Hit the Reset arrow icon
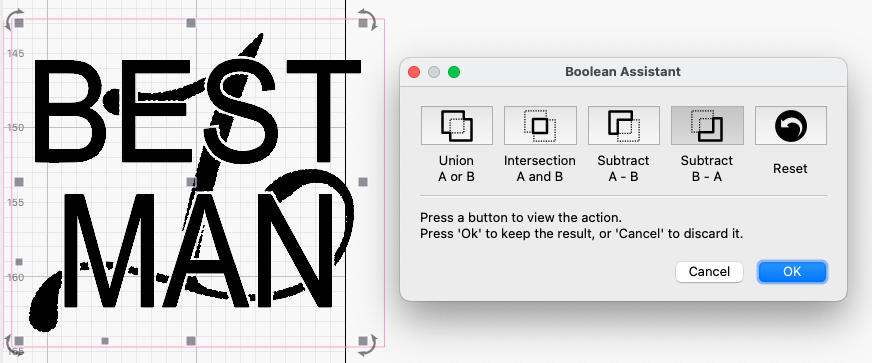872x363 pixels. pos(790,126)
